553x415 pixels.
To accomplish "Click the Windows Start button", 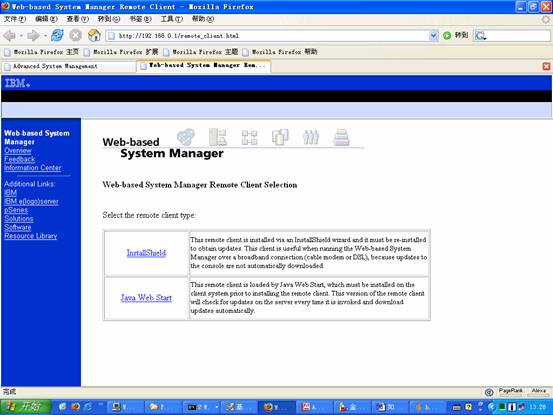I will (25, 407).
